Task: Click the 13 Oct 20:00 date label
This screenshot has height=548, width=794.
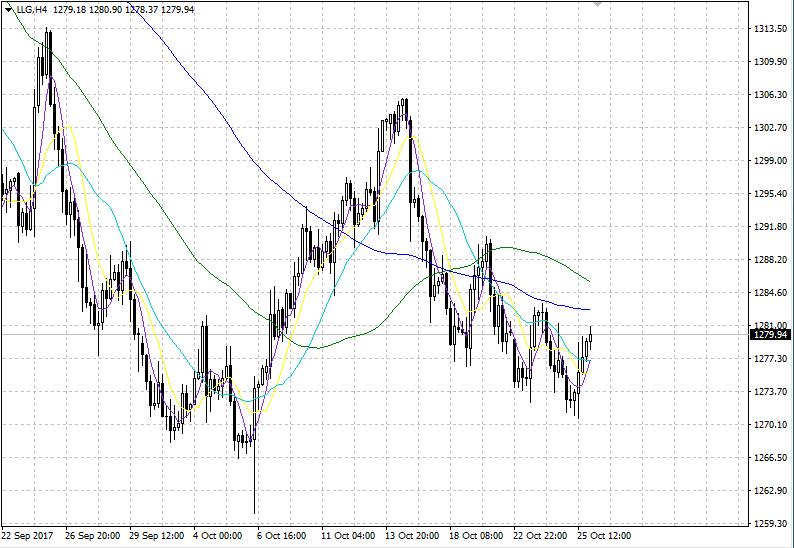Action: point(413,535)
